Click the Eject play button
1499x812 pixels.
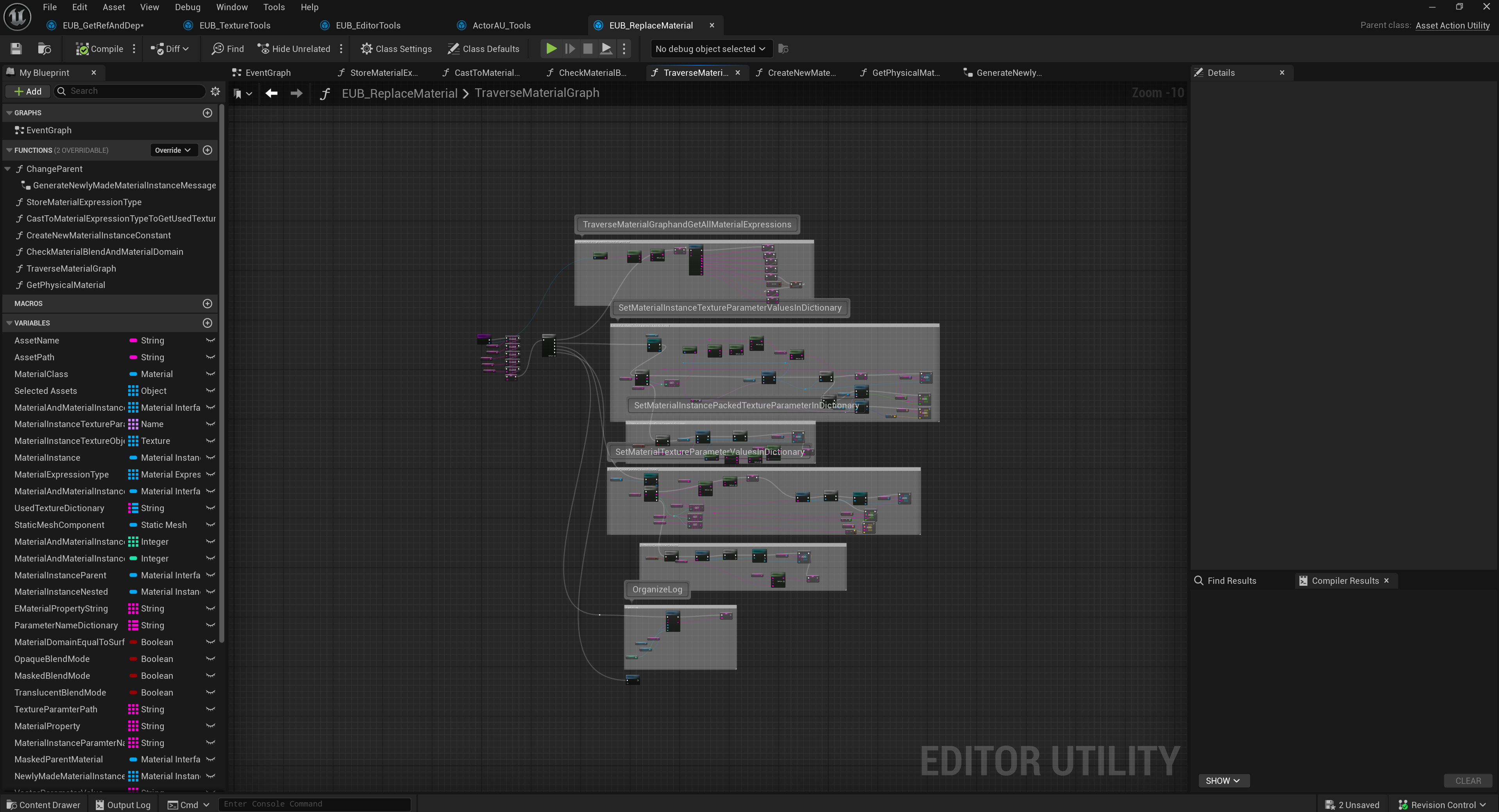point(606,49)
